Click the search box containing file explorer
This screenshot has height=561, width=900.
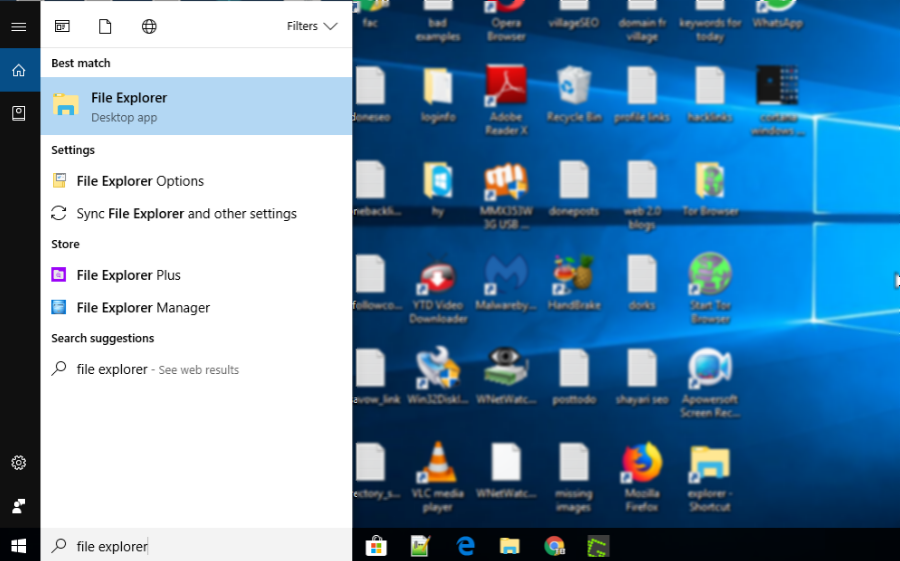point(196,545)
